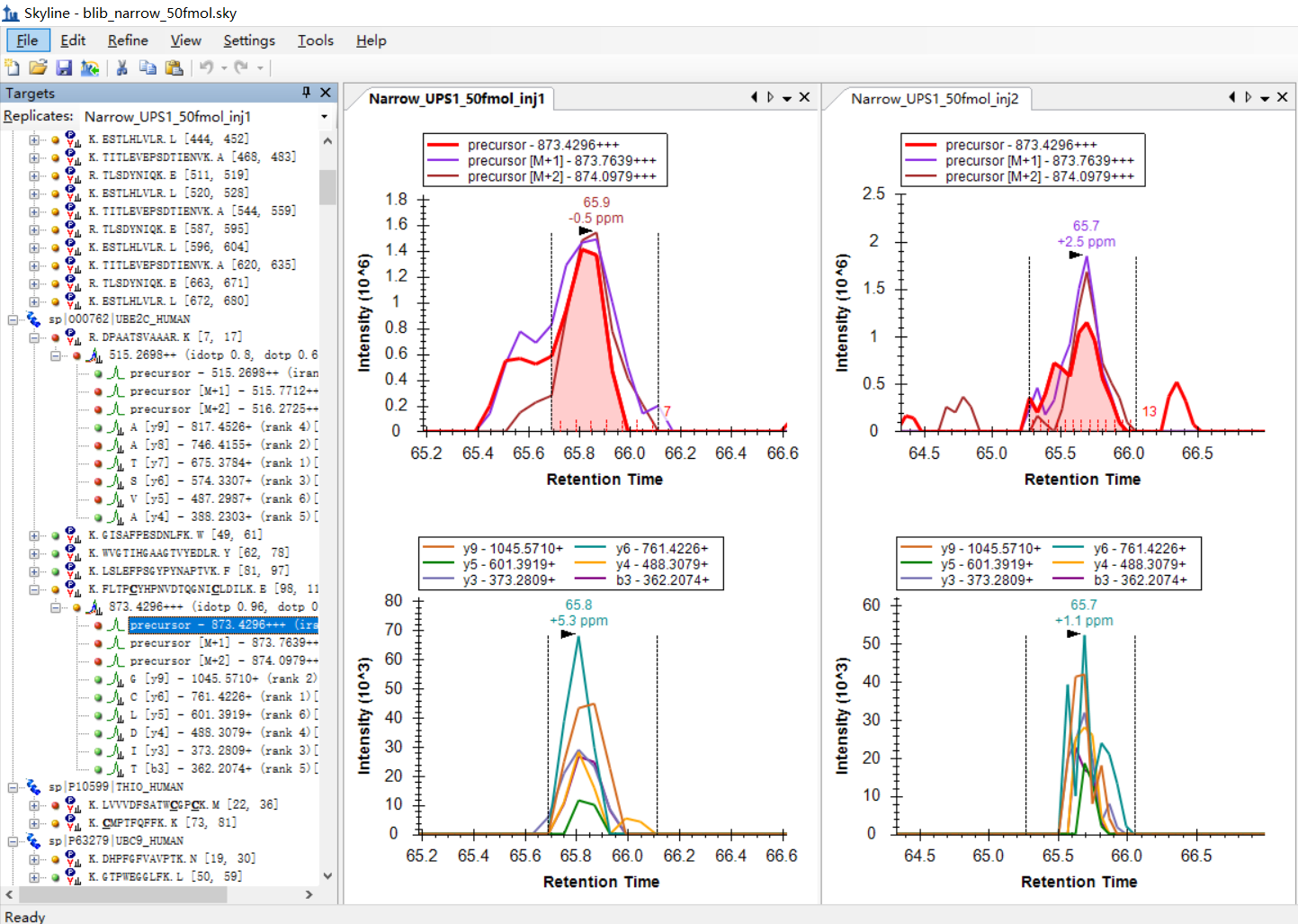Click the Cut scissors icon
The image size is (1298, 924).
[122, 67]
